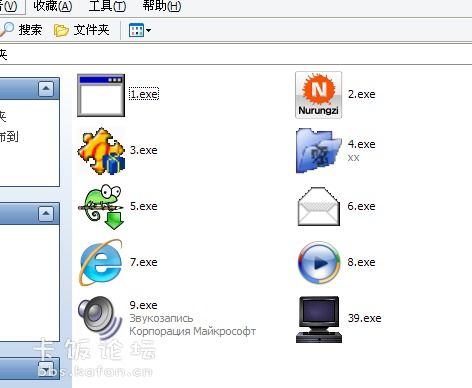Click the puzzle piece 3.exe icon

pyautogui.click(x=101, y=151)
